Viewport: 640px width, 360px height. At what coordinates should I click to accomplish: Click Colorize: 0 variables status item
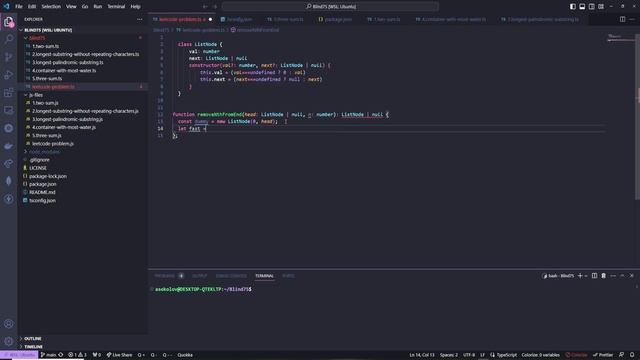540,355
